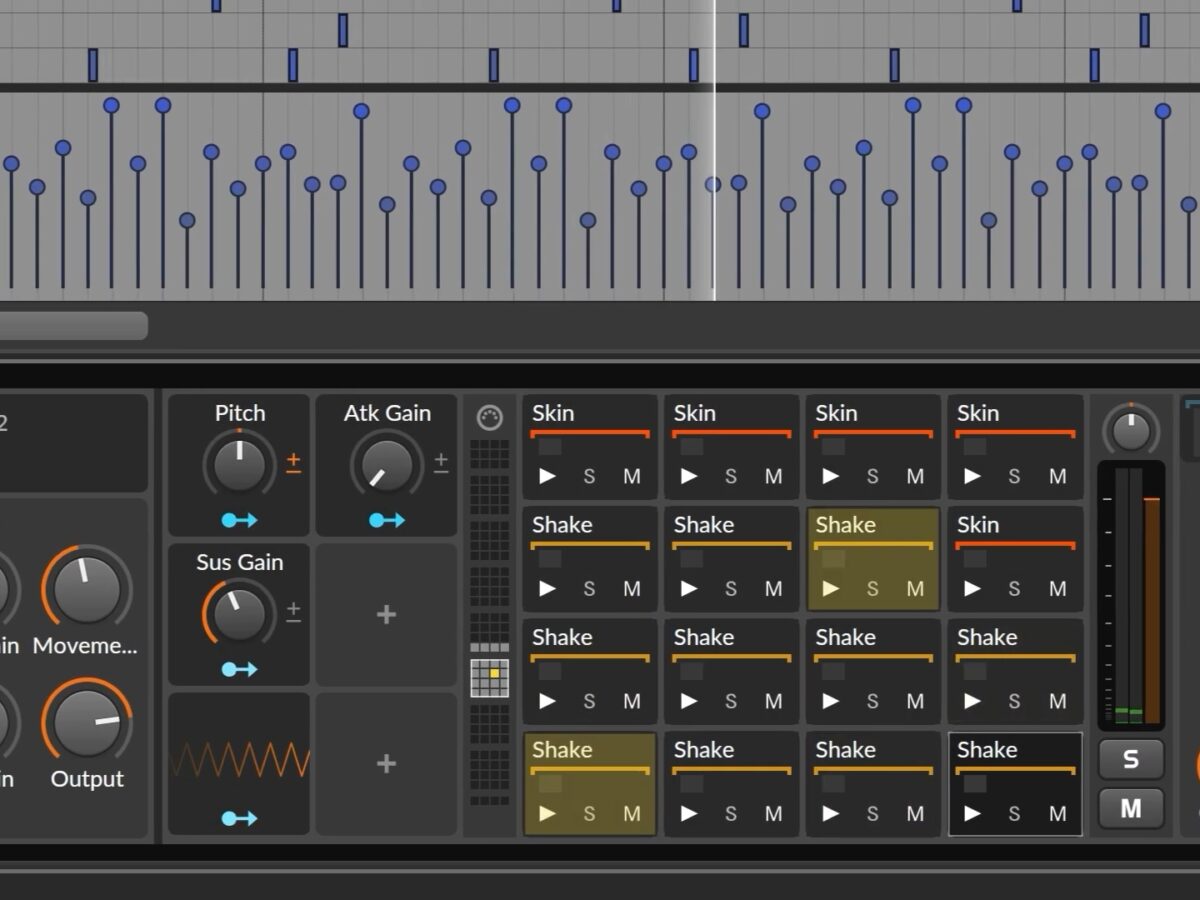Image resolution: width=1200 pixels, height=900 pixels.
Task: Mute the white-outlined Shake pad
Action: [1057, 814]
